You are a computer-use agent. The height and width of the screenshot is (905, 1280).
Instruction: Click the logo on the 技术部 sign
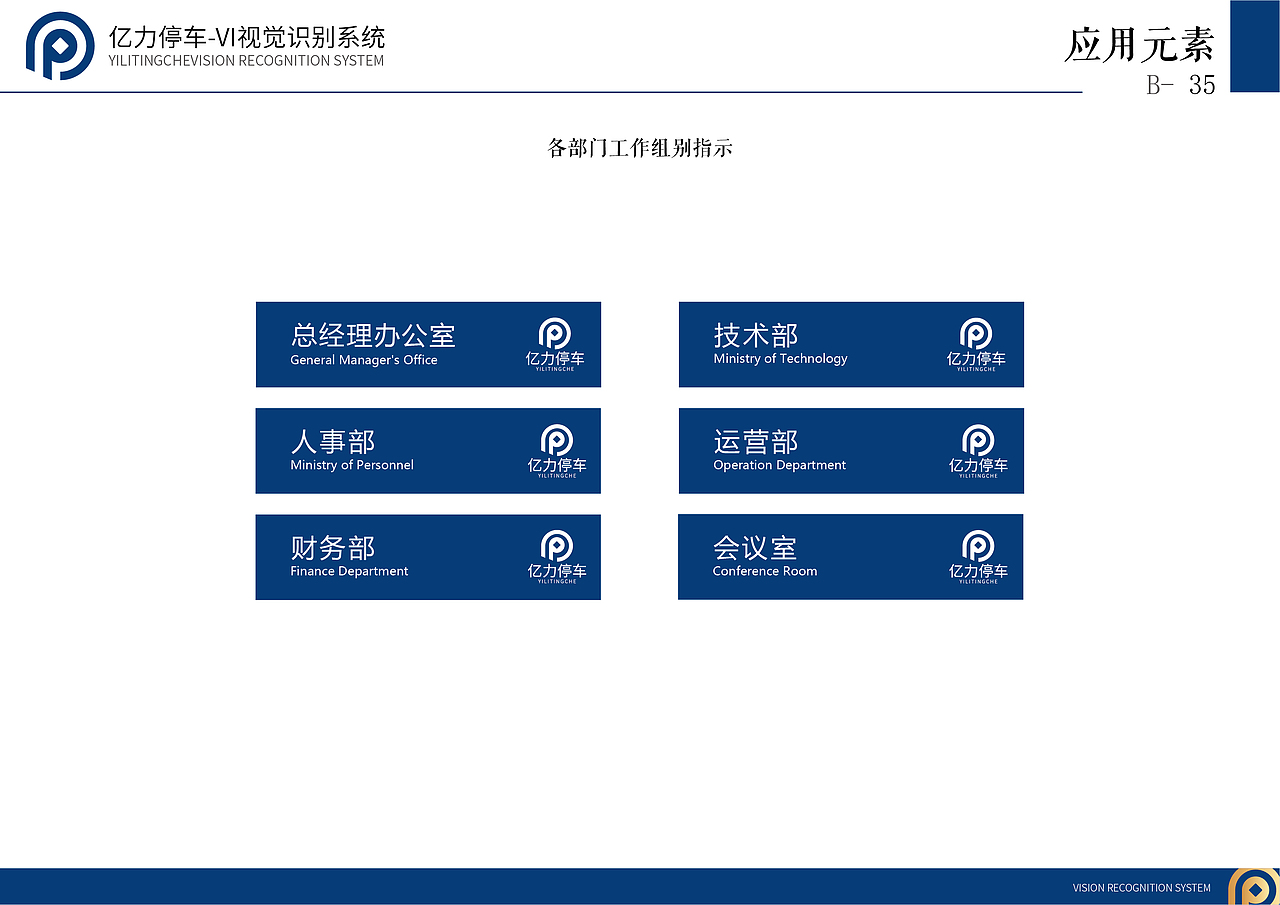977,345
